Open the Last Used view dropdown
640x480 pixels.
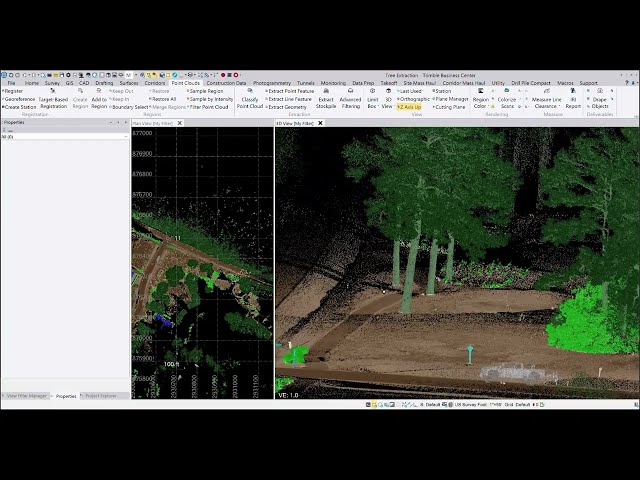click(x=410, y=91)
